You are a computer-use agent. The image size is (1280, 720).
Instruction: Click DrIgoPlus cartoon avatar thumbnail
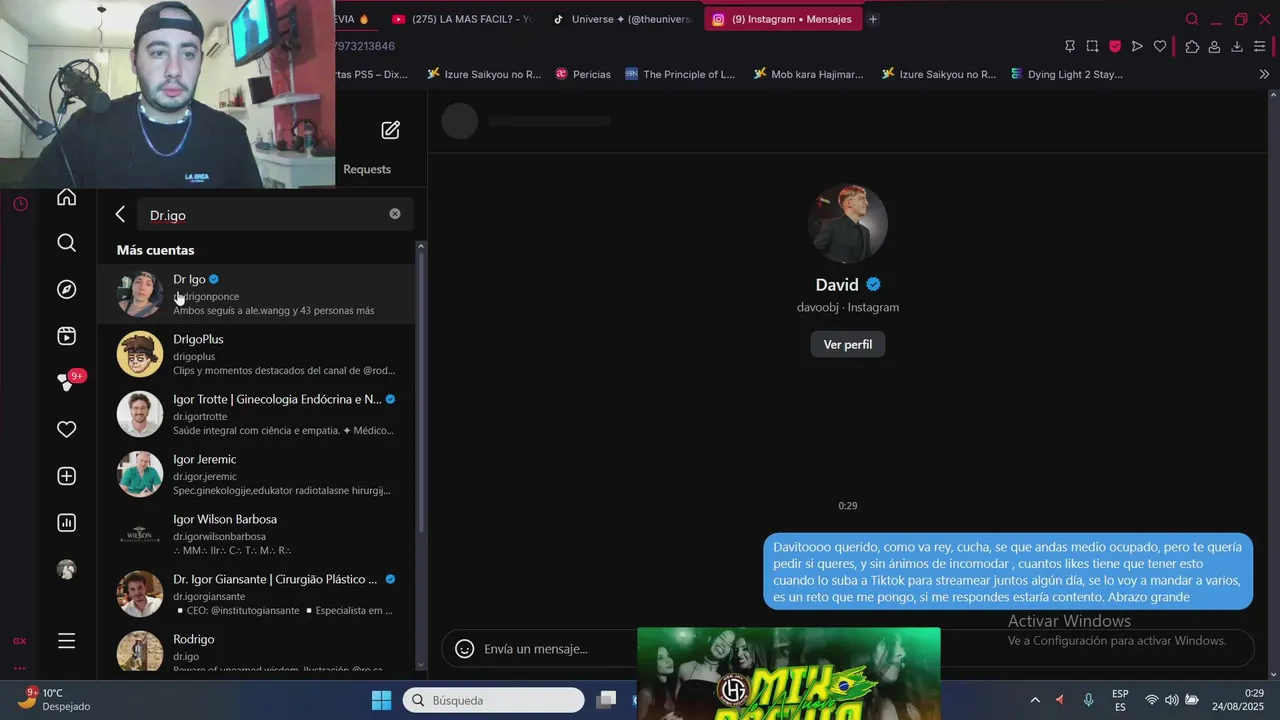140,354
